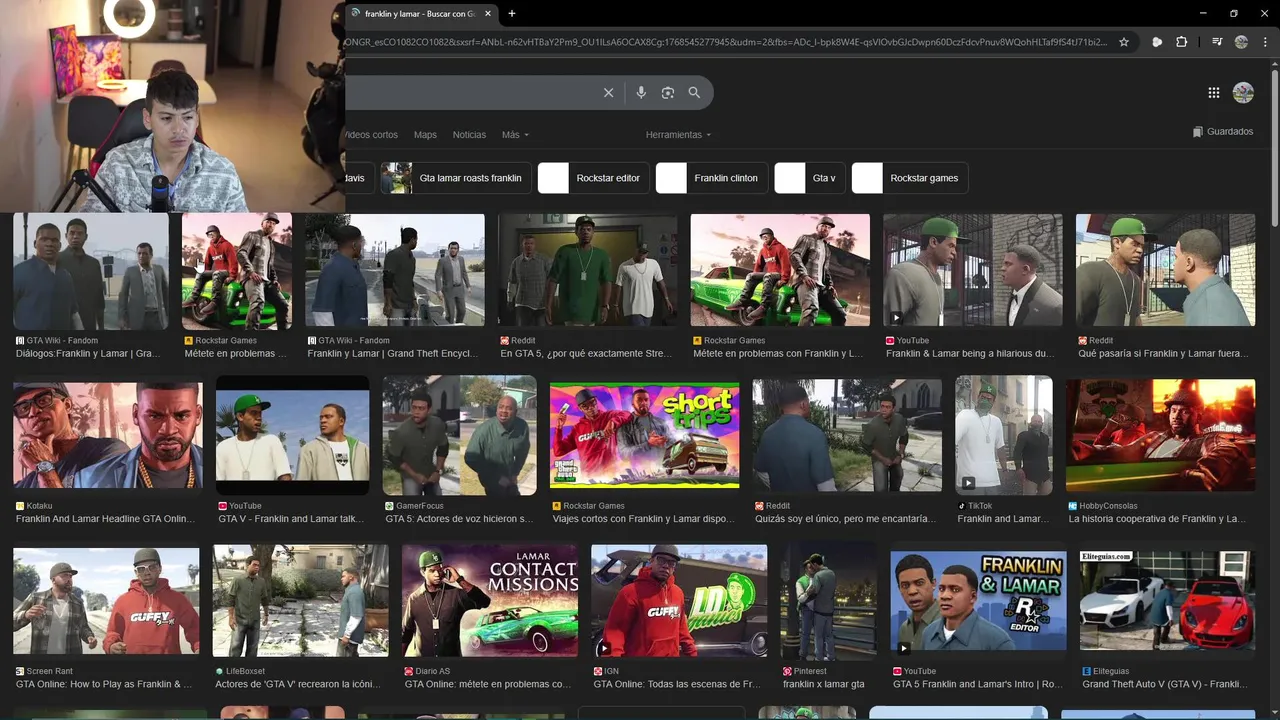Viewport: 1280px width, 720px height.
Task: Expand the Más dropdown
Action: [x=515, y=135]
